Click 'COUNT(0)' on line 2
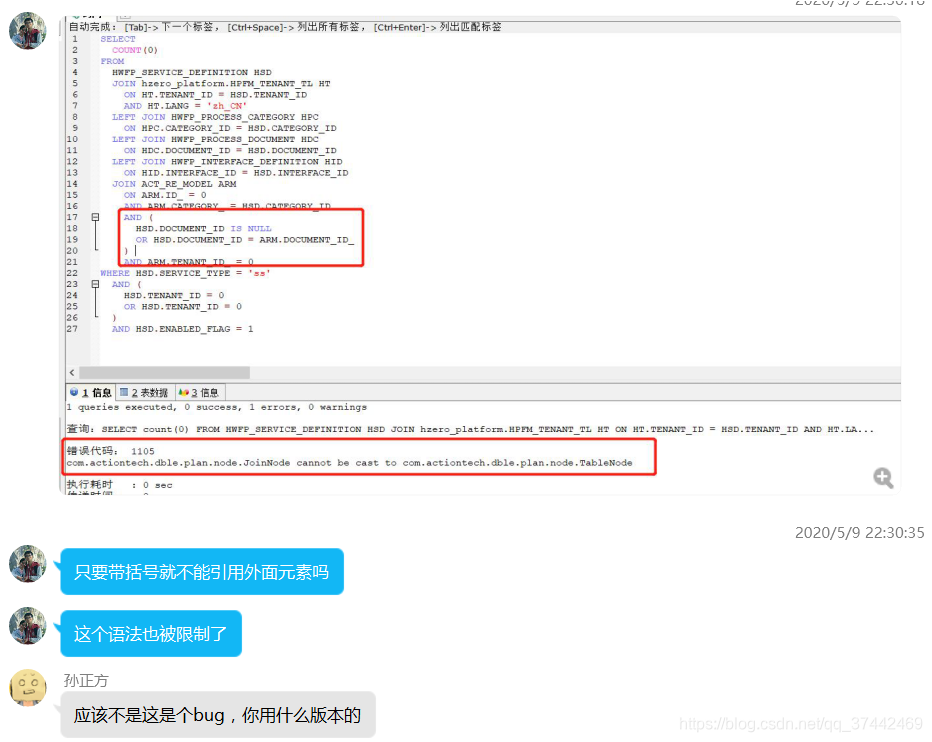Viewport: 932px width, 742px height. tap(135, 51)
